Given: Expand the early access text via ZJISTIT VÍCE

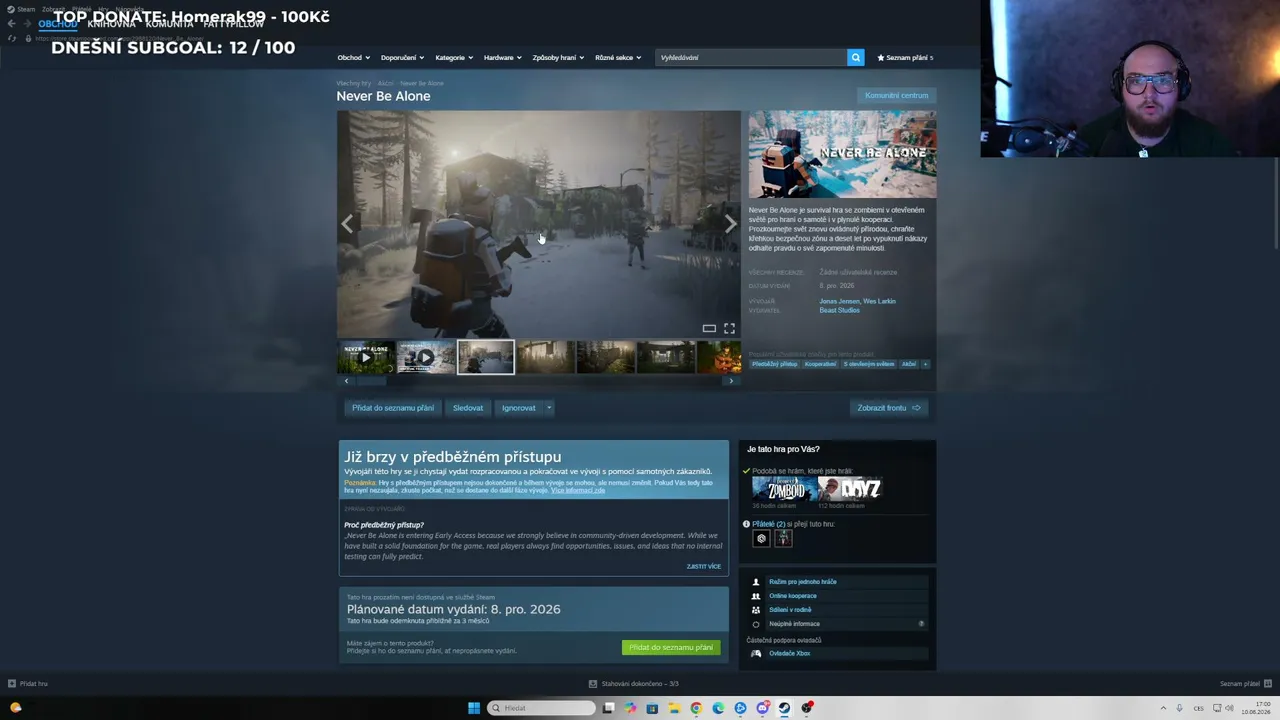Looking at the screenshot, I should (x=704, y=566).
